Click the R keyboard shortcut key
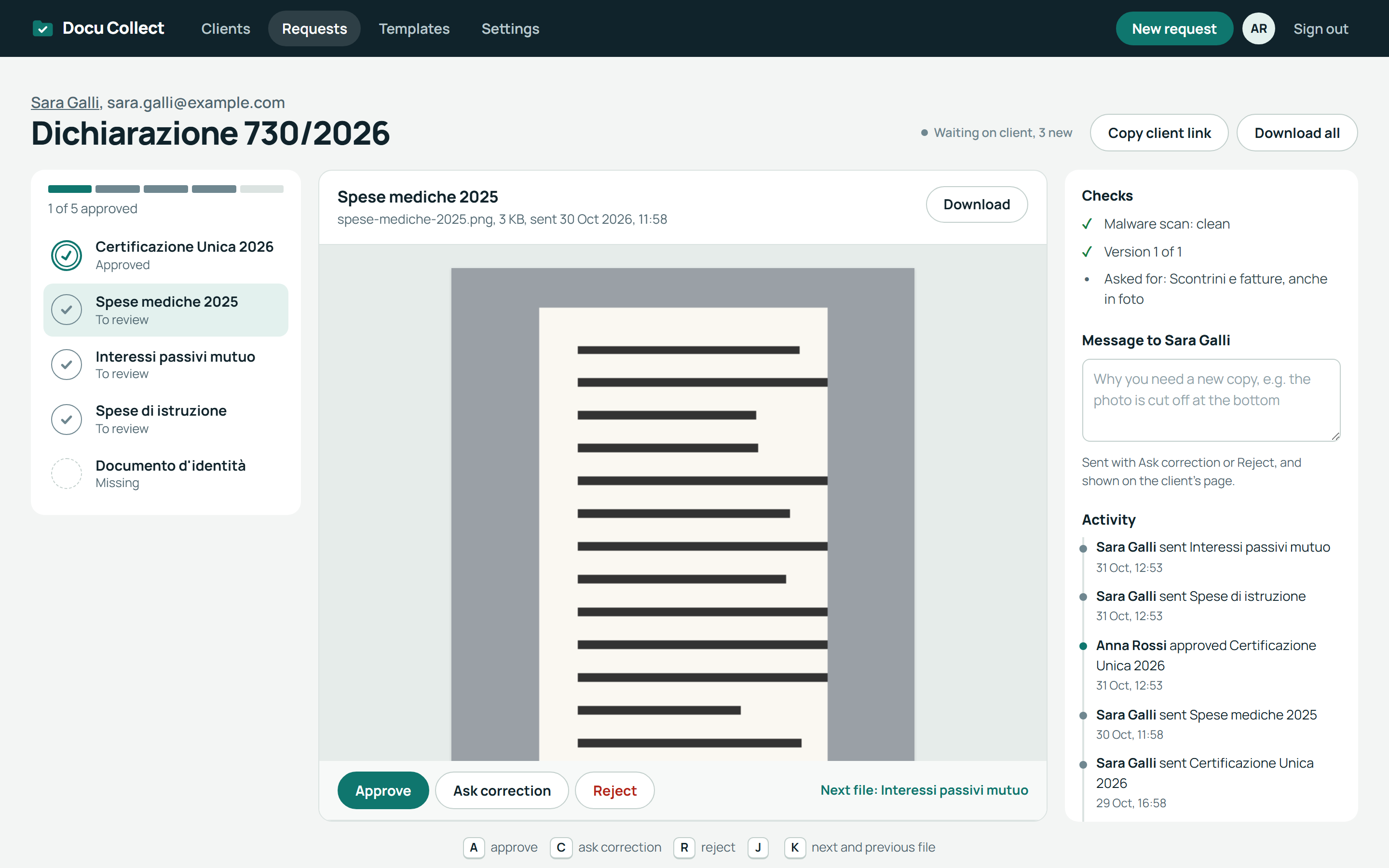 coord(684,847)
